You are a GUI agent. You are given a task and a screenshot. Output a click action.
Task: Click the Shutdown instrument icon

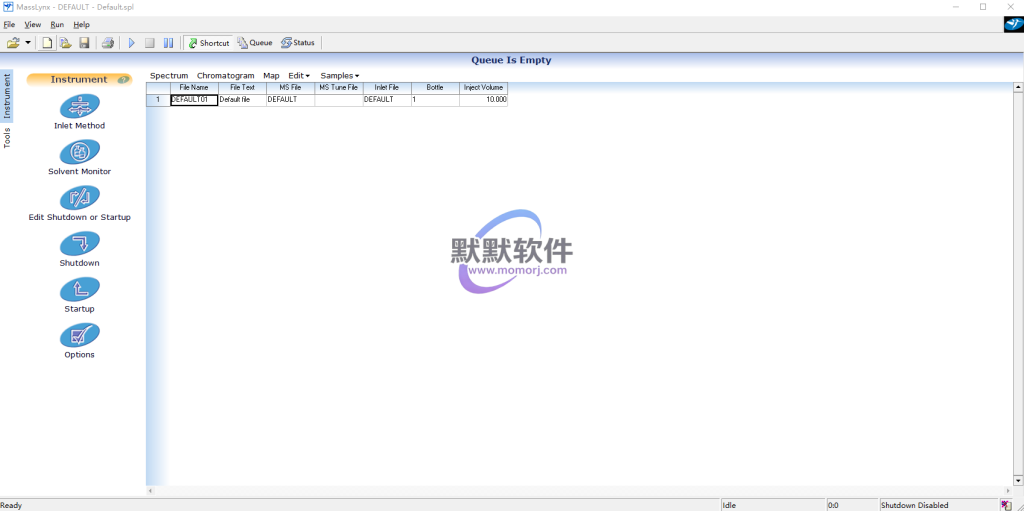pyautogui.click(x=79, y=244)
